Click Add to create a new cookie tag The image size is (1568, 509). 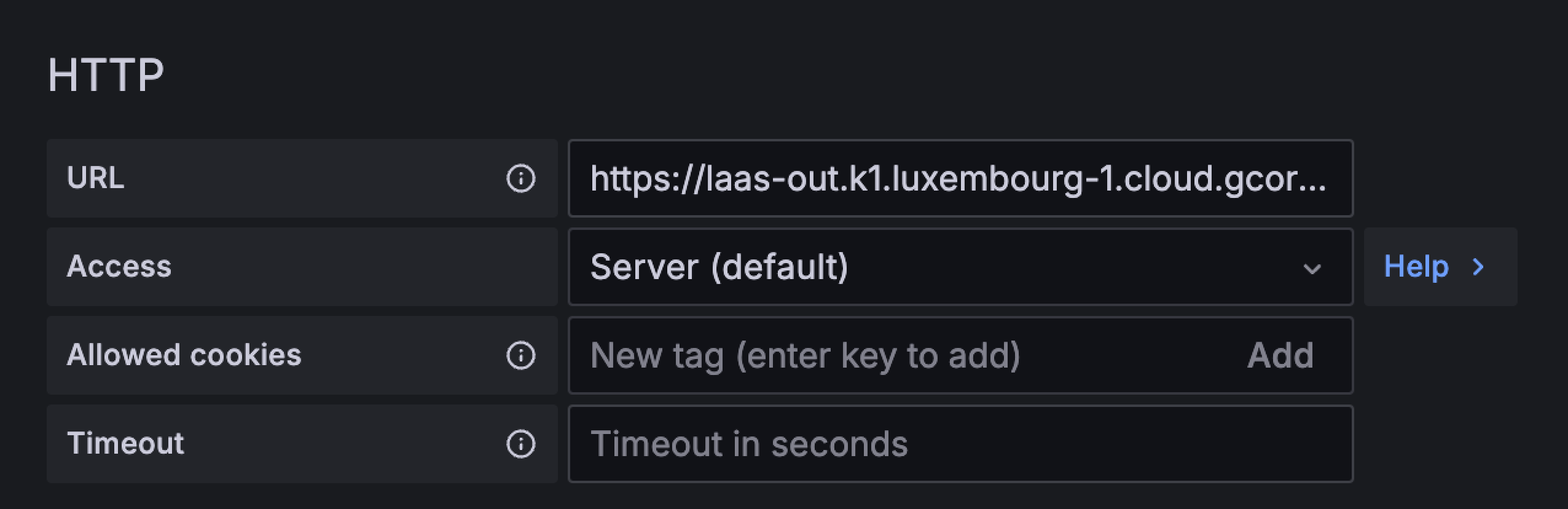[1281, 355]
